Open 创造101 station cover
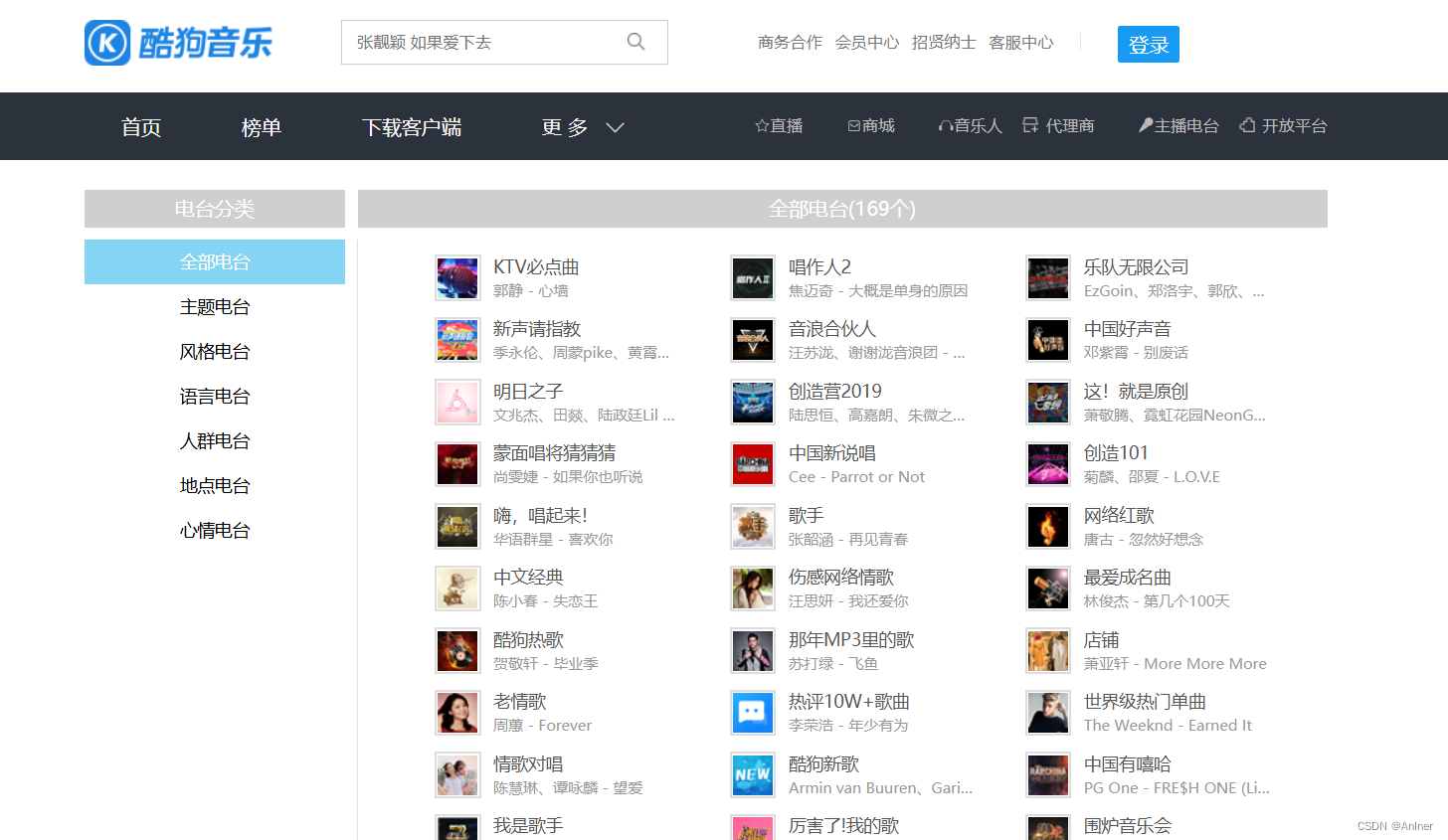Image resolution: width=1448 pixels, height=840 pixels. pos(1048,464)
